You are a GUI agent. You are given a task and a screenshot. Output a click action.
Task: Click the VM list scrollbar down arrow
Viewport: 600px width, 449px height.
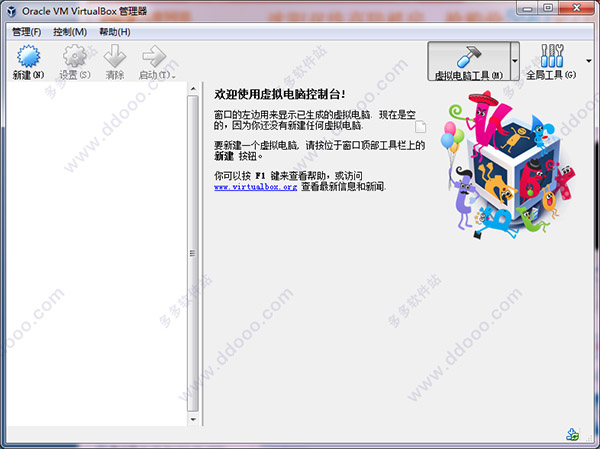tap(193, 420)
